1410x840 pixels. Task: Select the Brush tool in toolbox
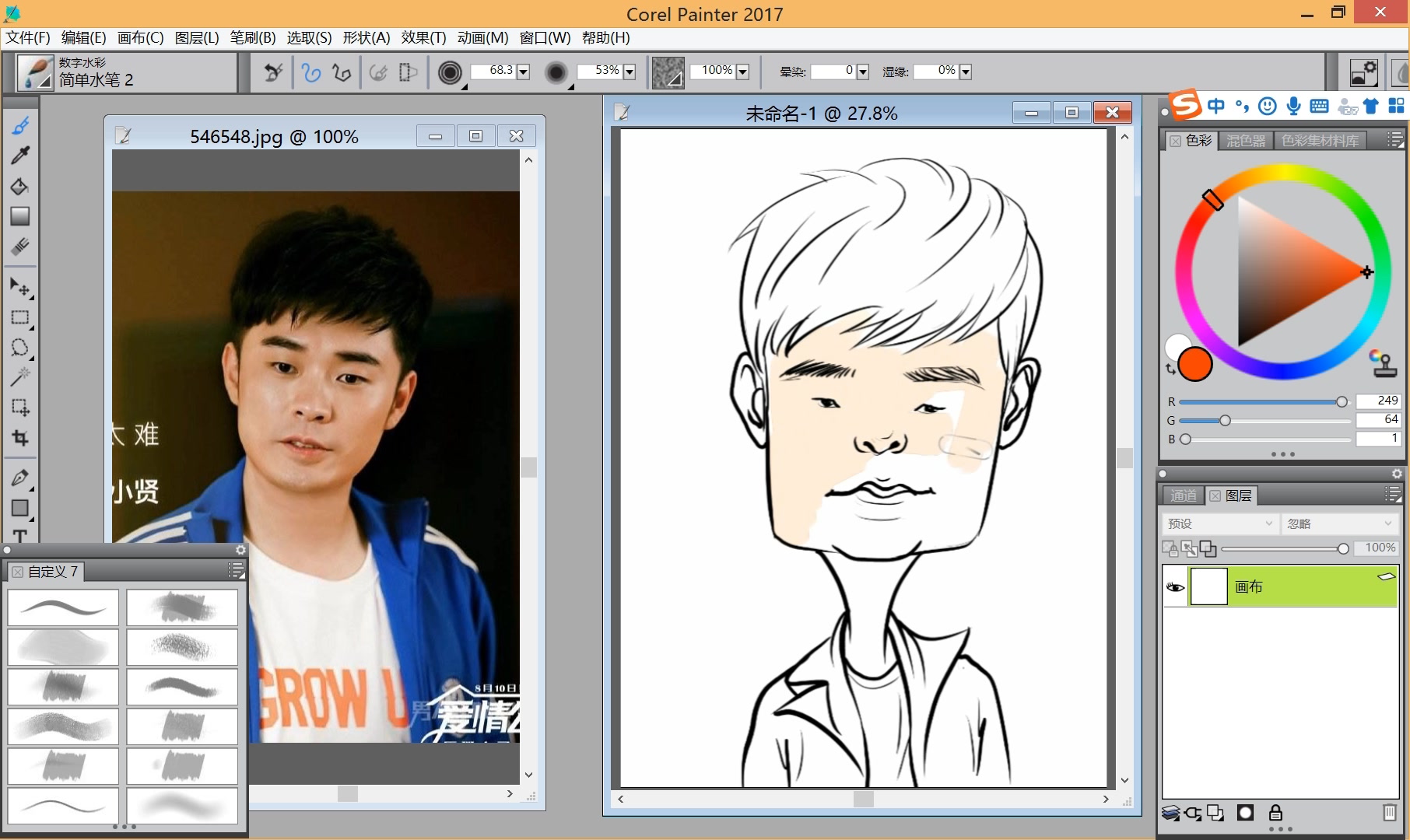click(20, 125)
